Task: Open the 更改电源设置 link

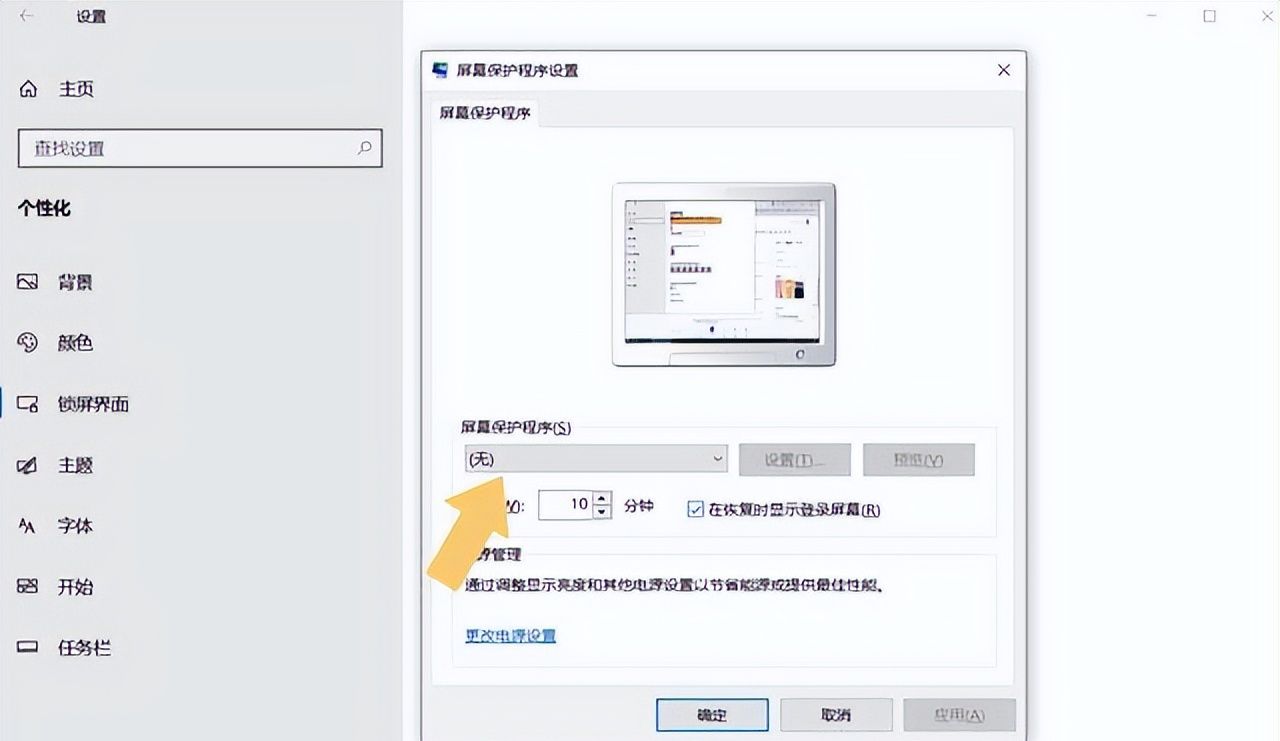Action: [511, 635]
